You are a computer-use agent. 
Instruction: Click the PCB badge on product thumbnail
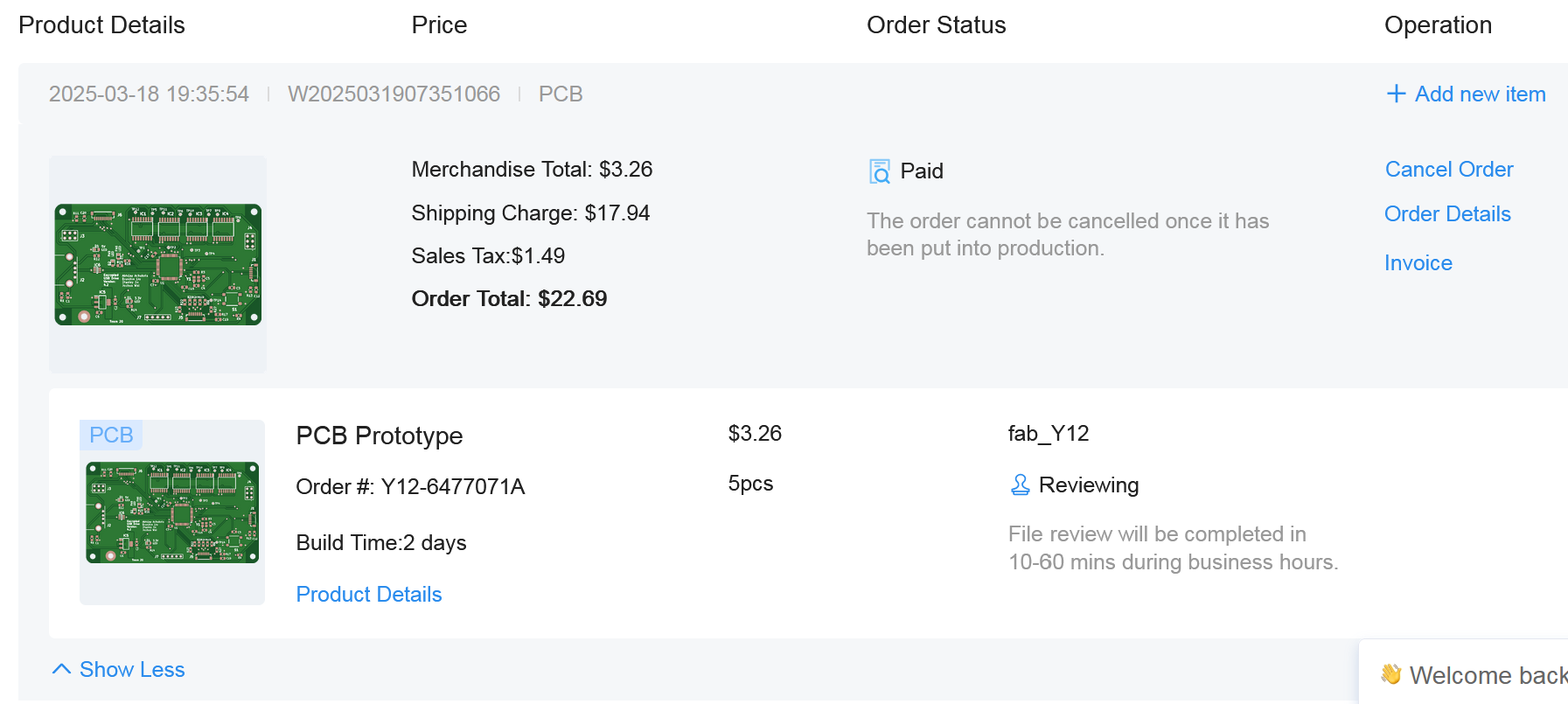pyautogui.click(x=110, y=435)
